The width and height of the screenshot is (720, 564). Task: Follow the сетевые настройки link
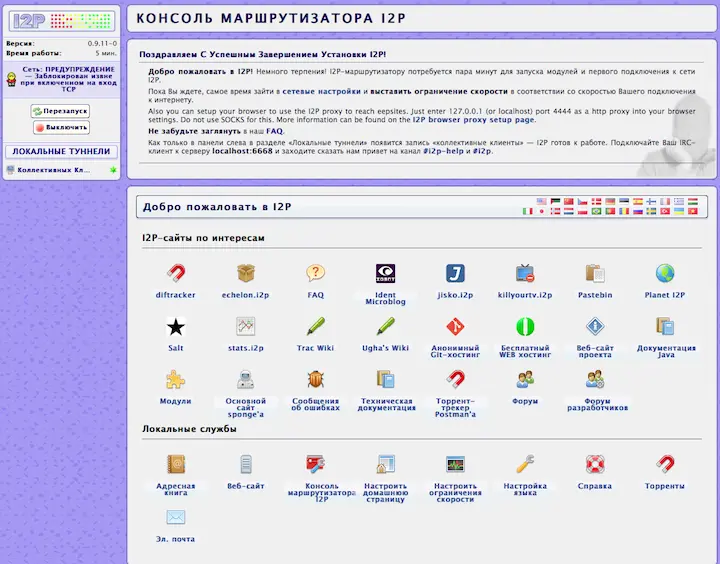(321, 91)
